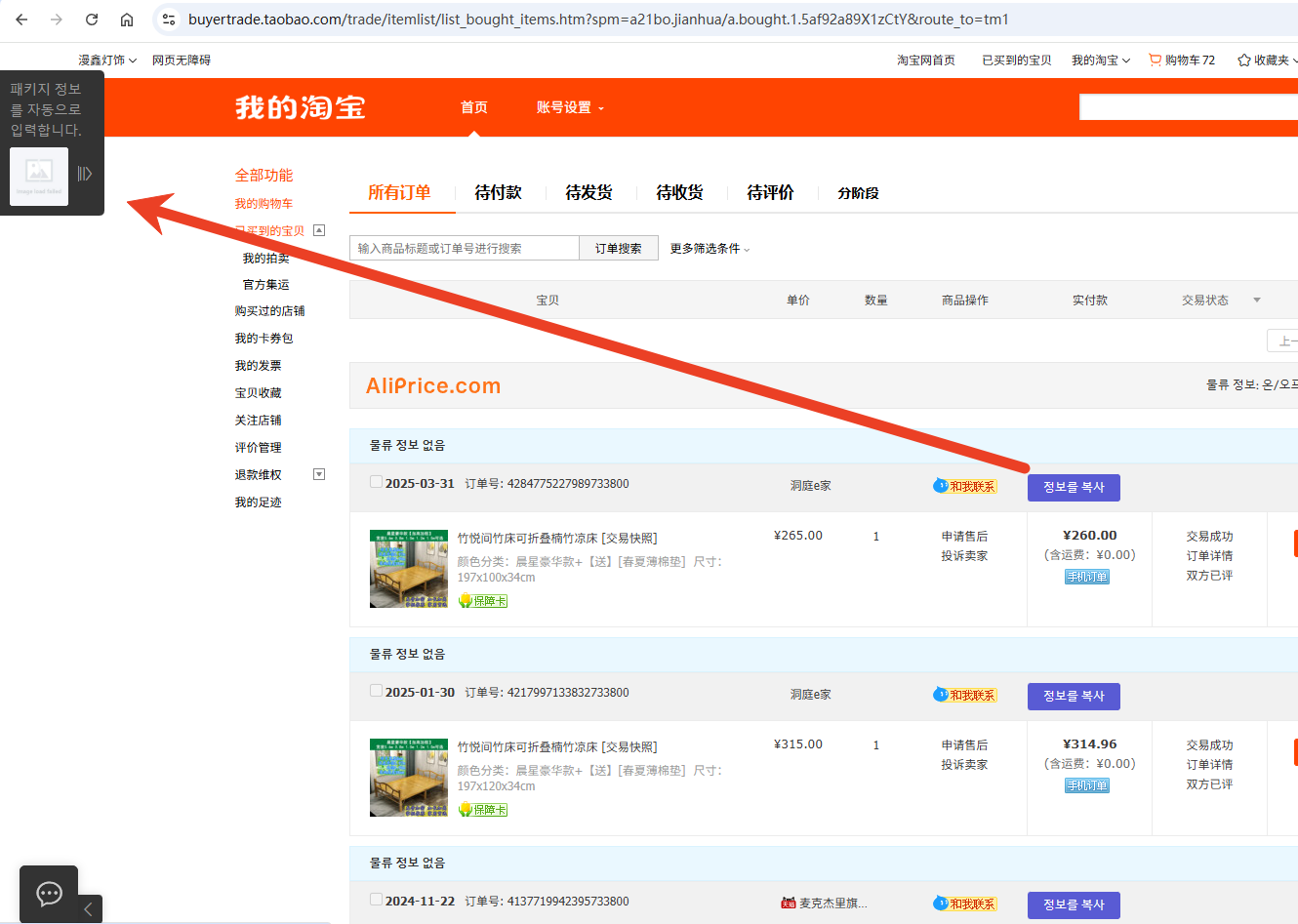Click the 手机订单 badge under ¥260.00

click(1087, 577)
